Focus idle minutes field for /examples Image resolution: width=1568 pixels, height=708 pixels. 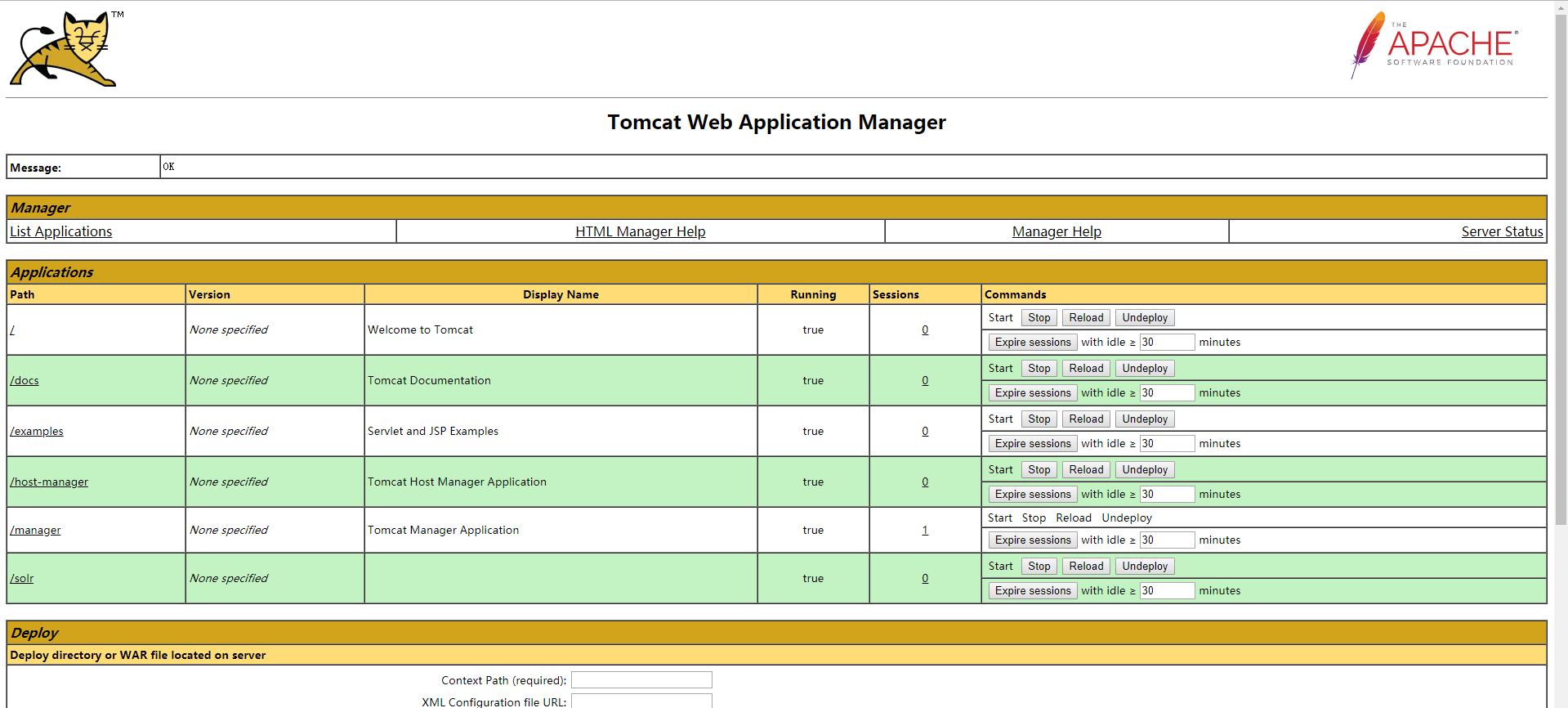click(1167, 444)
